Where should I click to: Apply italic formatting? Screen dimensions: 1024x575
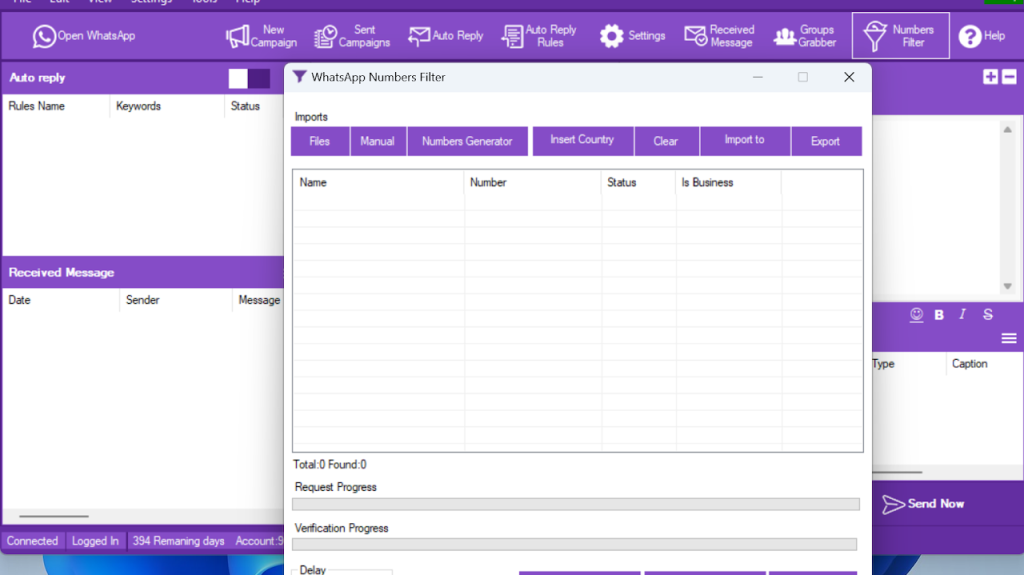coord(962,314)
